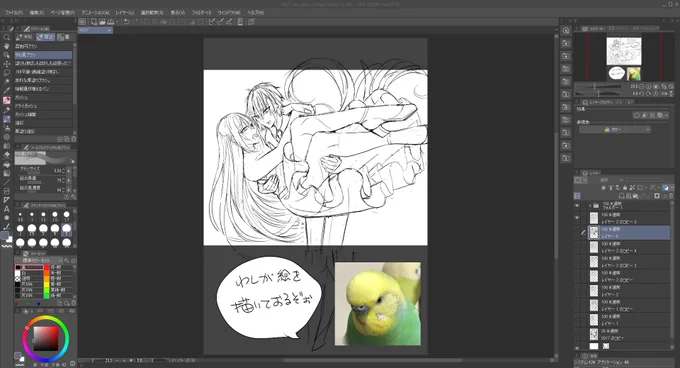680x368 pixels.
Task: Open the expression color カラー dropdown
Action: pyautogui.click(x=615, y=130)
